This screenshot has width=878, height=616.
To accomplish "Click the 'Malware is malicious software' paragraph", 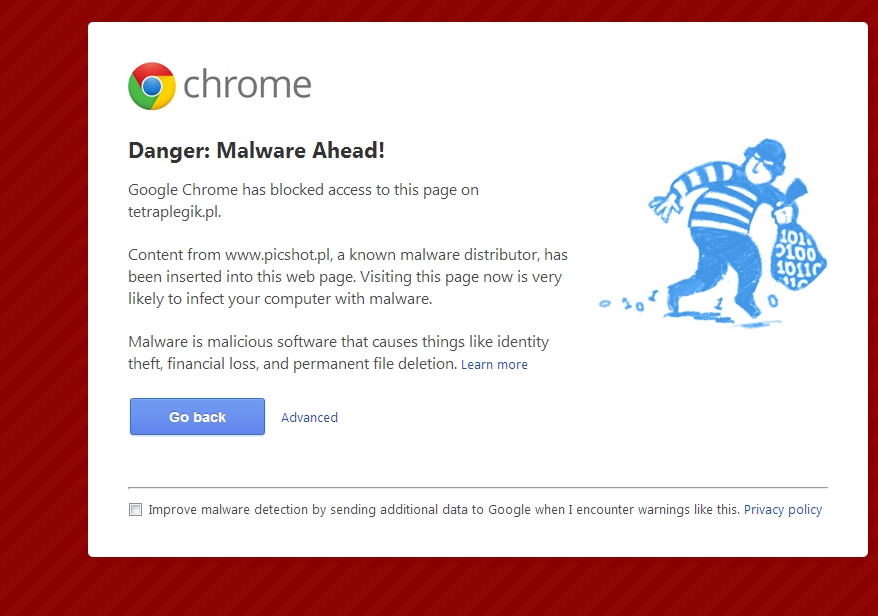I will coord(338,353).
